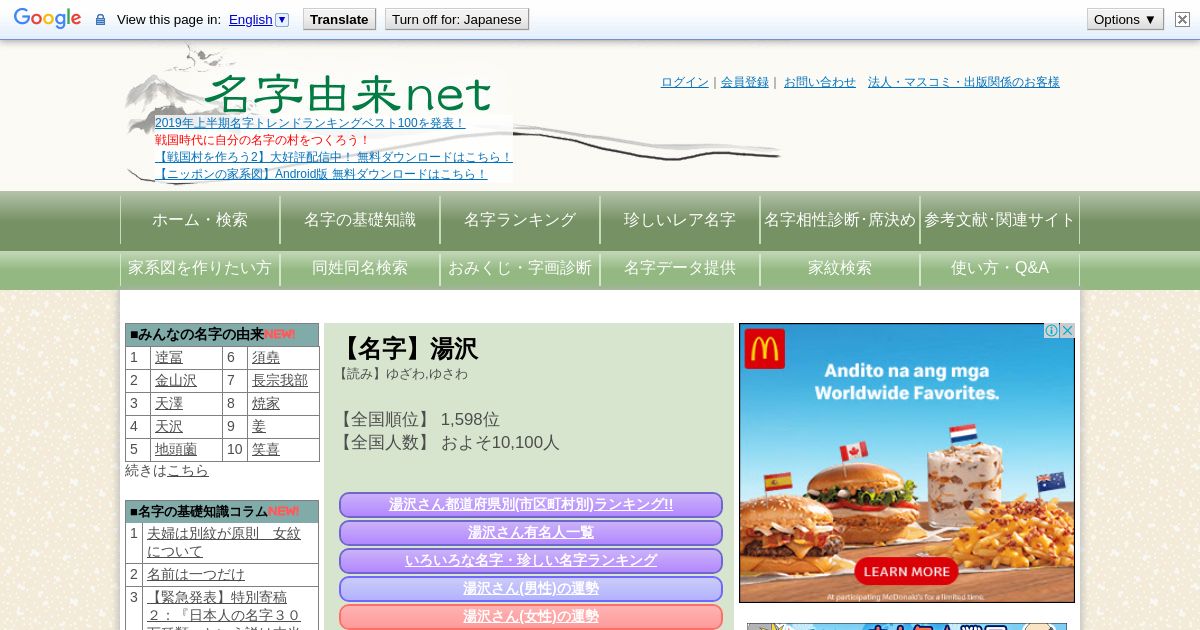Screen dimensions: 1200x630
Task: Open 名字相性診断・席決め menu item
Action: pyautogui.click(x=840, y=220)
